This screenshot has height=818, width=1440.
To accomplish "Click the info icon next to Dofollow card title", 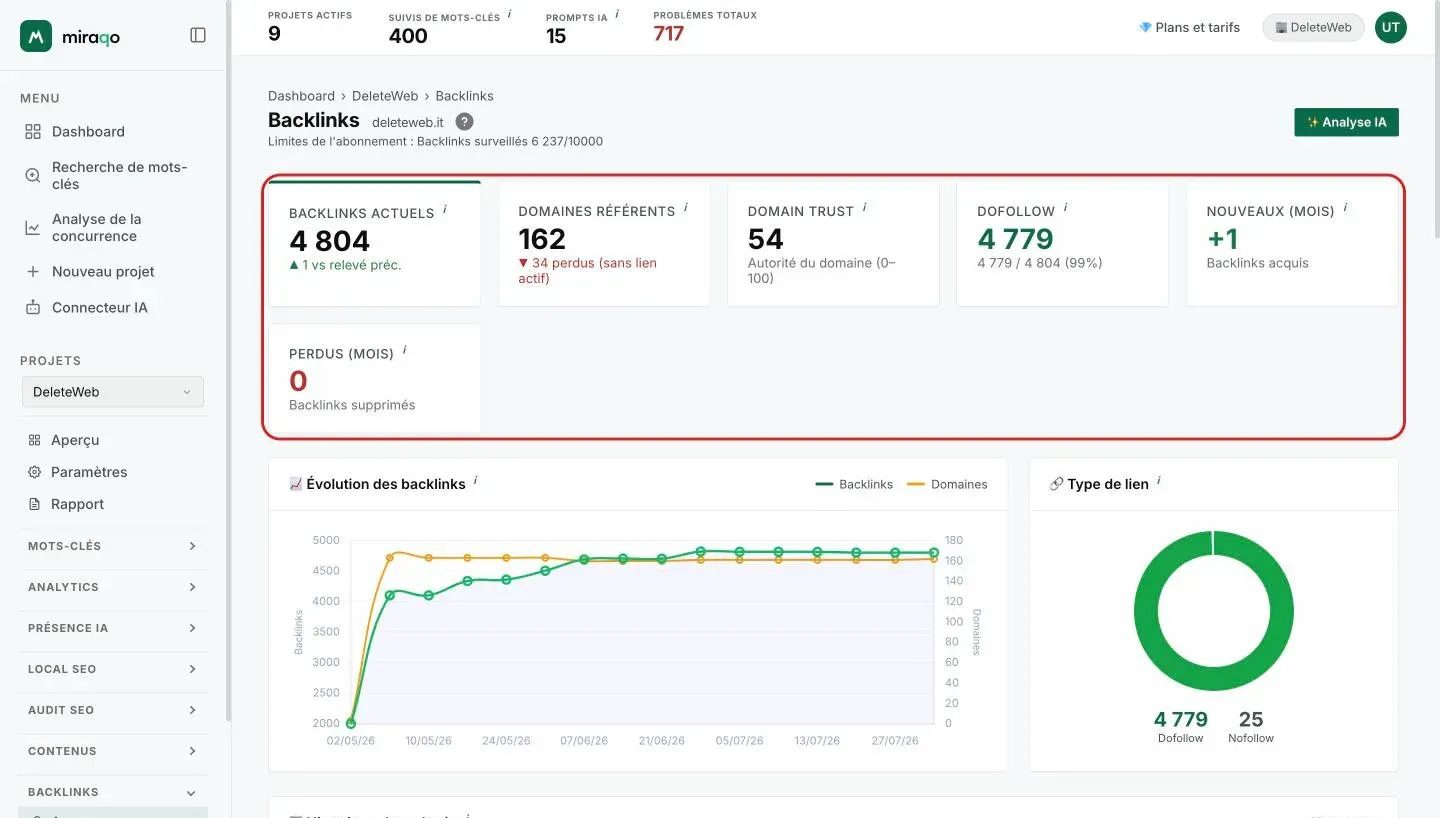I will [1065, 208].
